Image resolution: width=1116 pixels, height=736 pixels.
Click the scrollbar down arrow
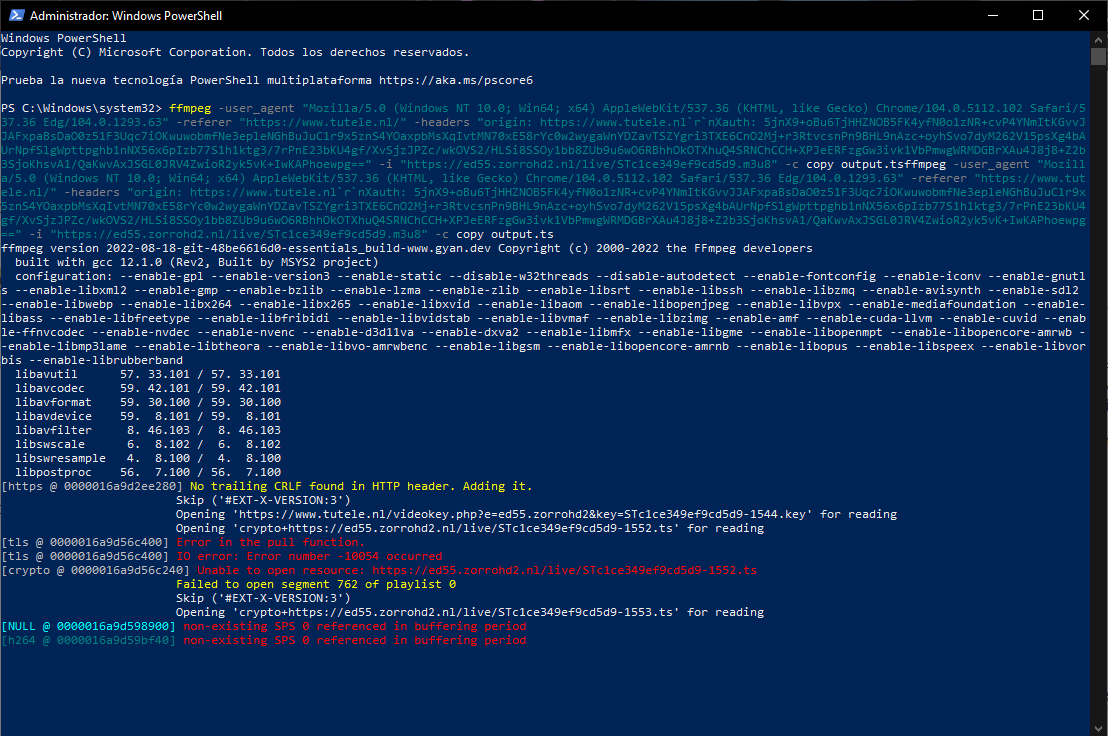point(1099,728)
